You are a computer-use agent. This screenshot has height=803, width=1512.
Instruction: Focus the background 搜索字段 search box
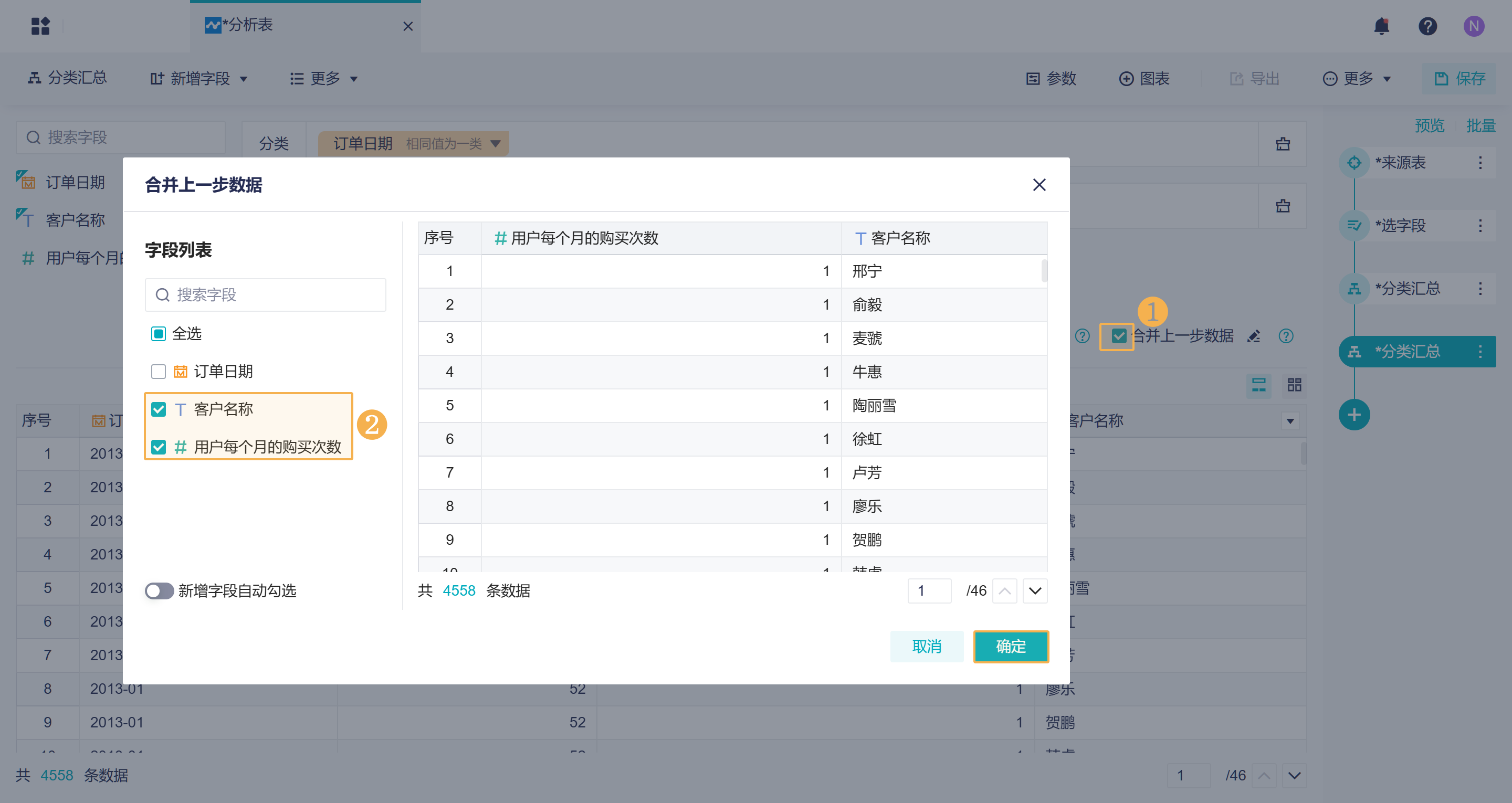[x=120, y=138]
